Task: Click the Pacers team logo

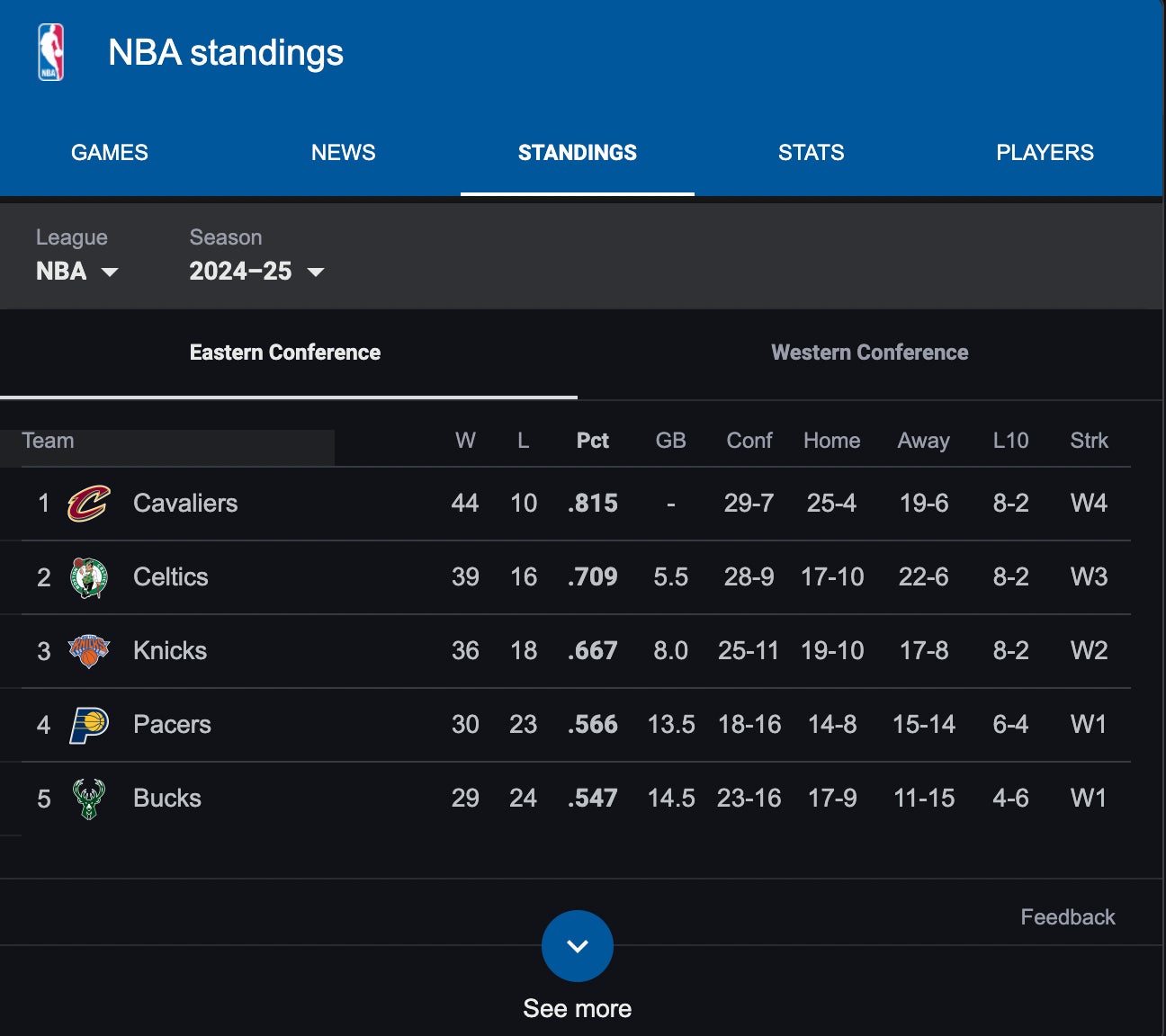Action: pyautogui.click(x=89, y=725)
